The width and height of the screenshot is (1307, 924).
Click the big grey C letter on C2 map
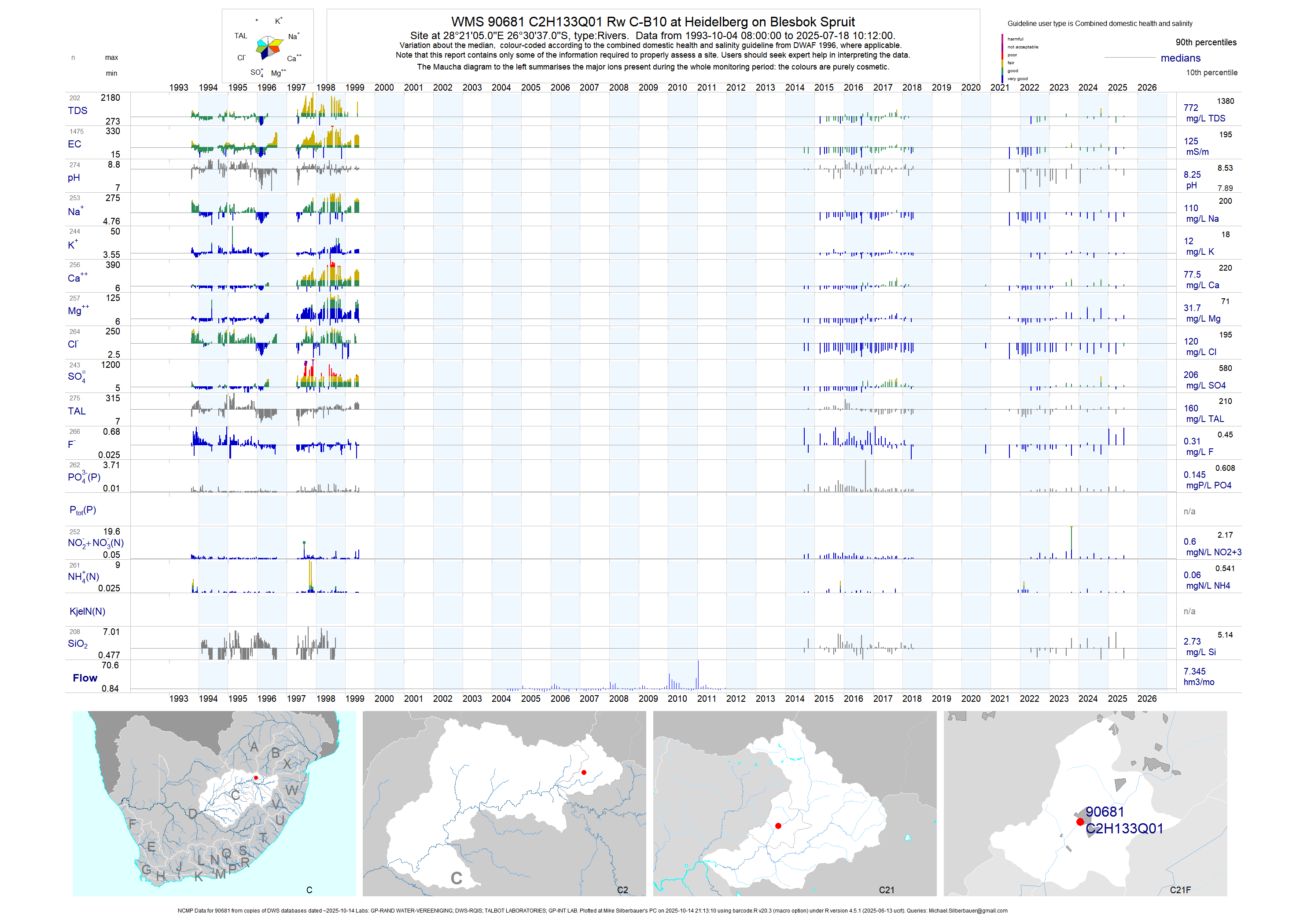pyautogui.click(x=456, y=878)
